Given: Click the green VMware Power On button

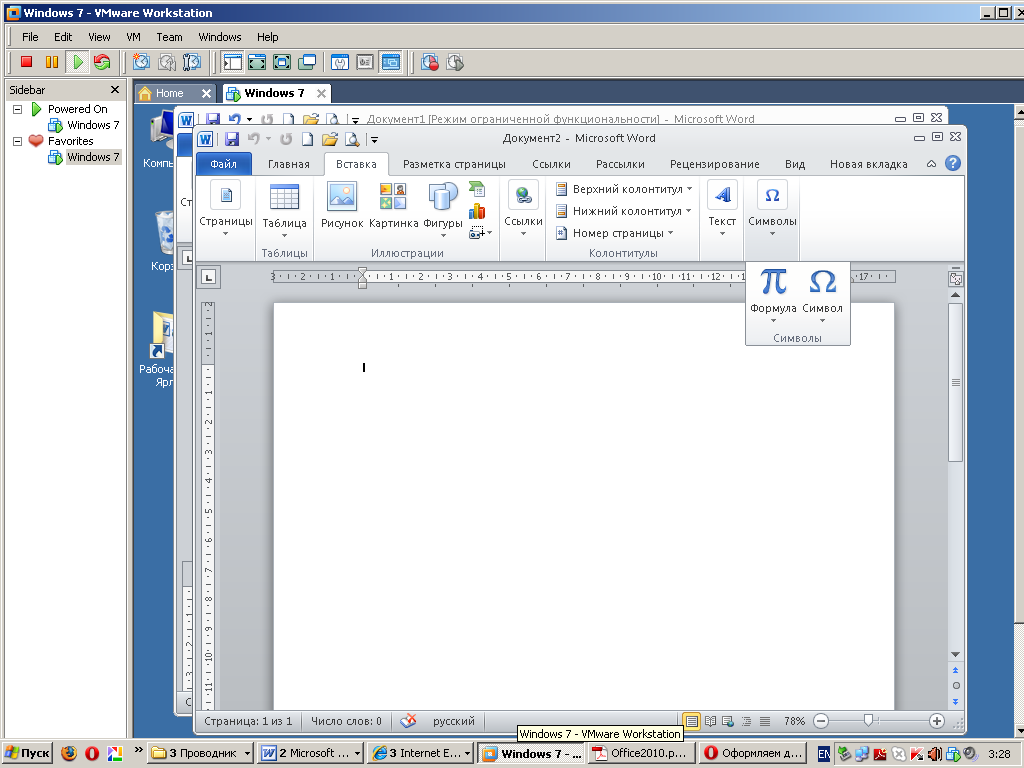Looking at the screenshot, I should point(78,62).
